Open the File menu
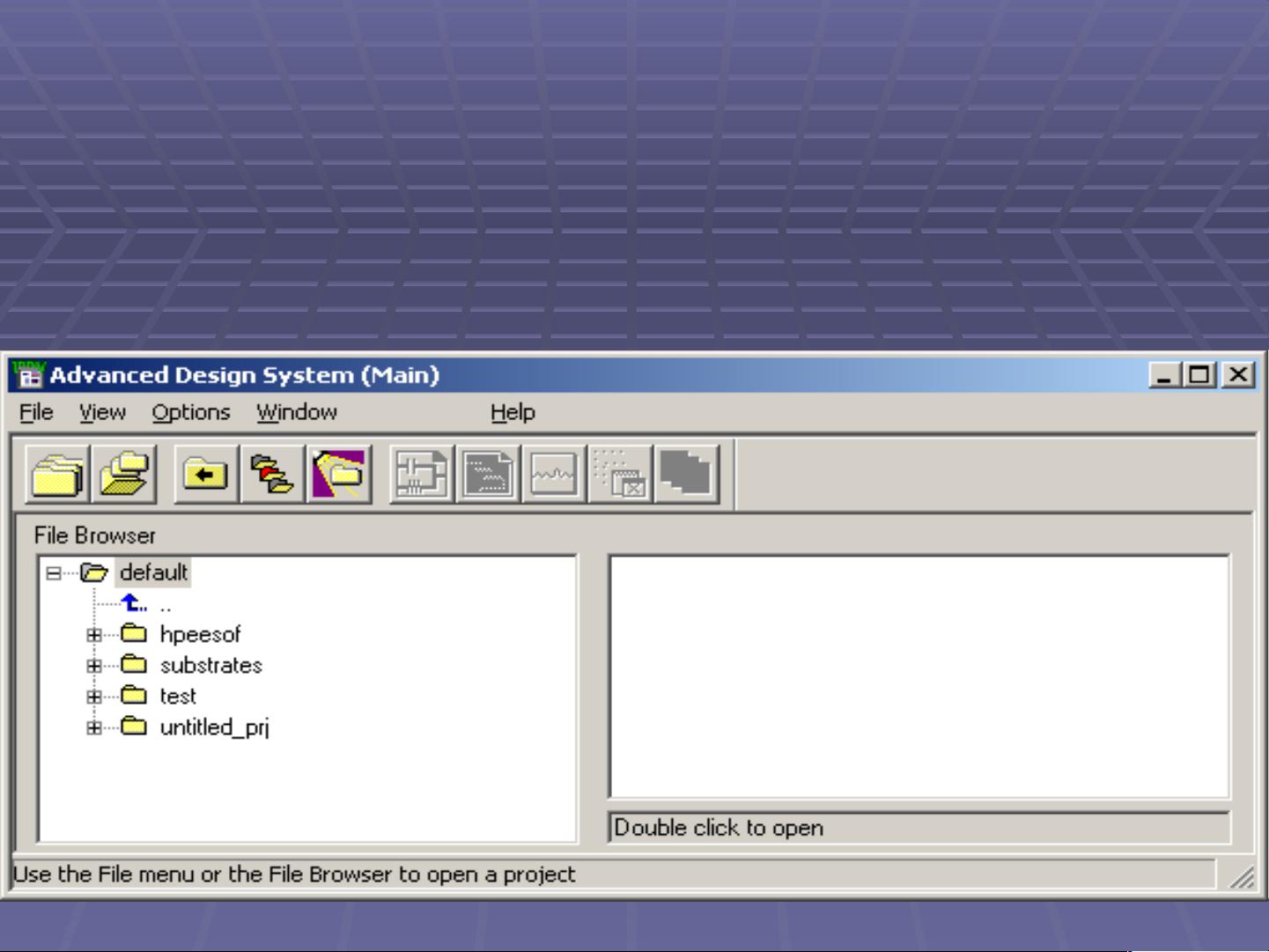Screen dimensions: 1269x952 36,412
